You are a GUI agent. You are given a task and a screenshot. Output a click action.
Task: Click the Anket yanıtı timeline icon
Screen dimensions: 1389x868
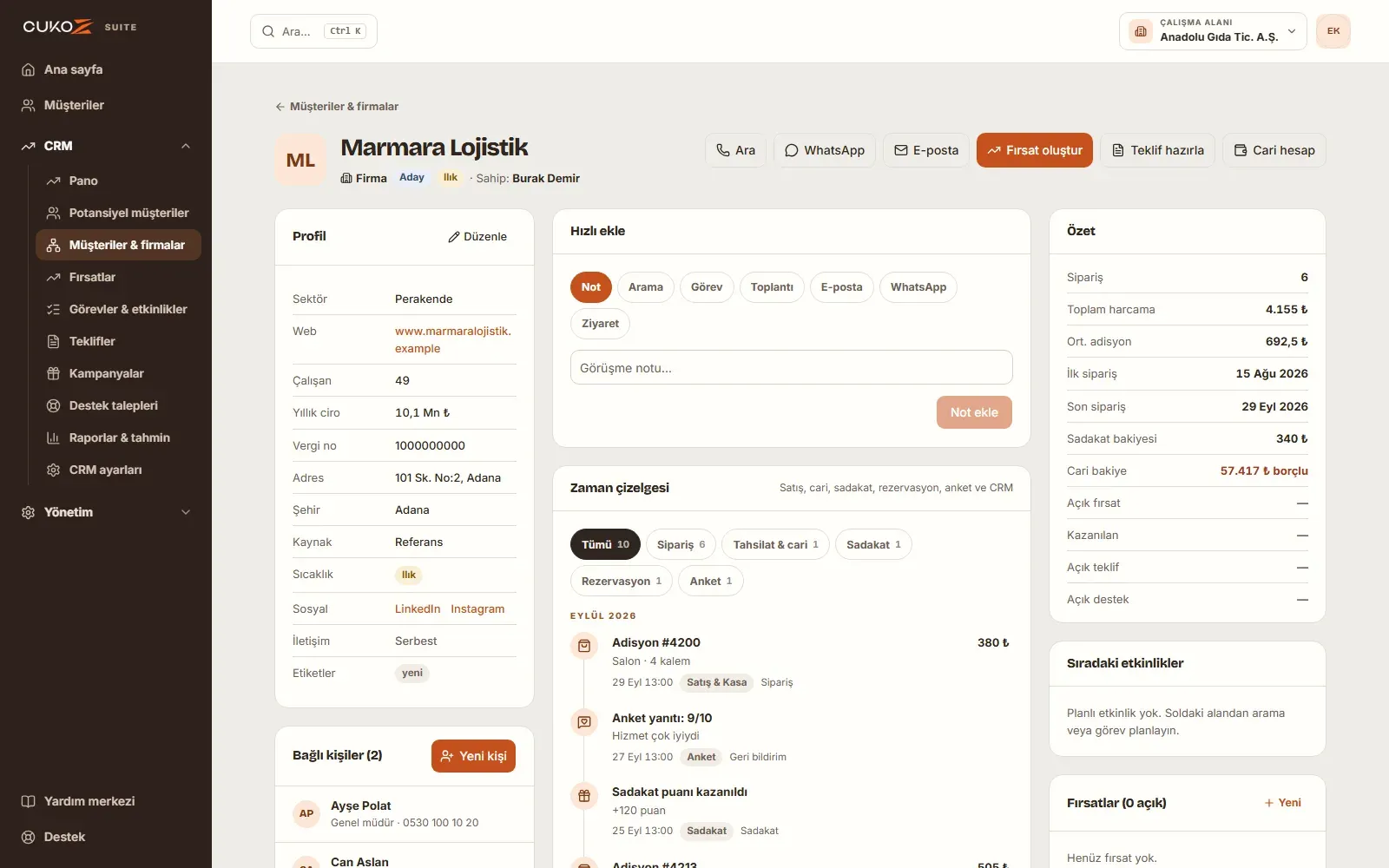(x=584, y=721)
